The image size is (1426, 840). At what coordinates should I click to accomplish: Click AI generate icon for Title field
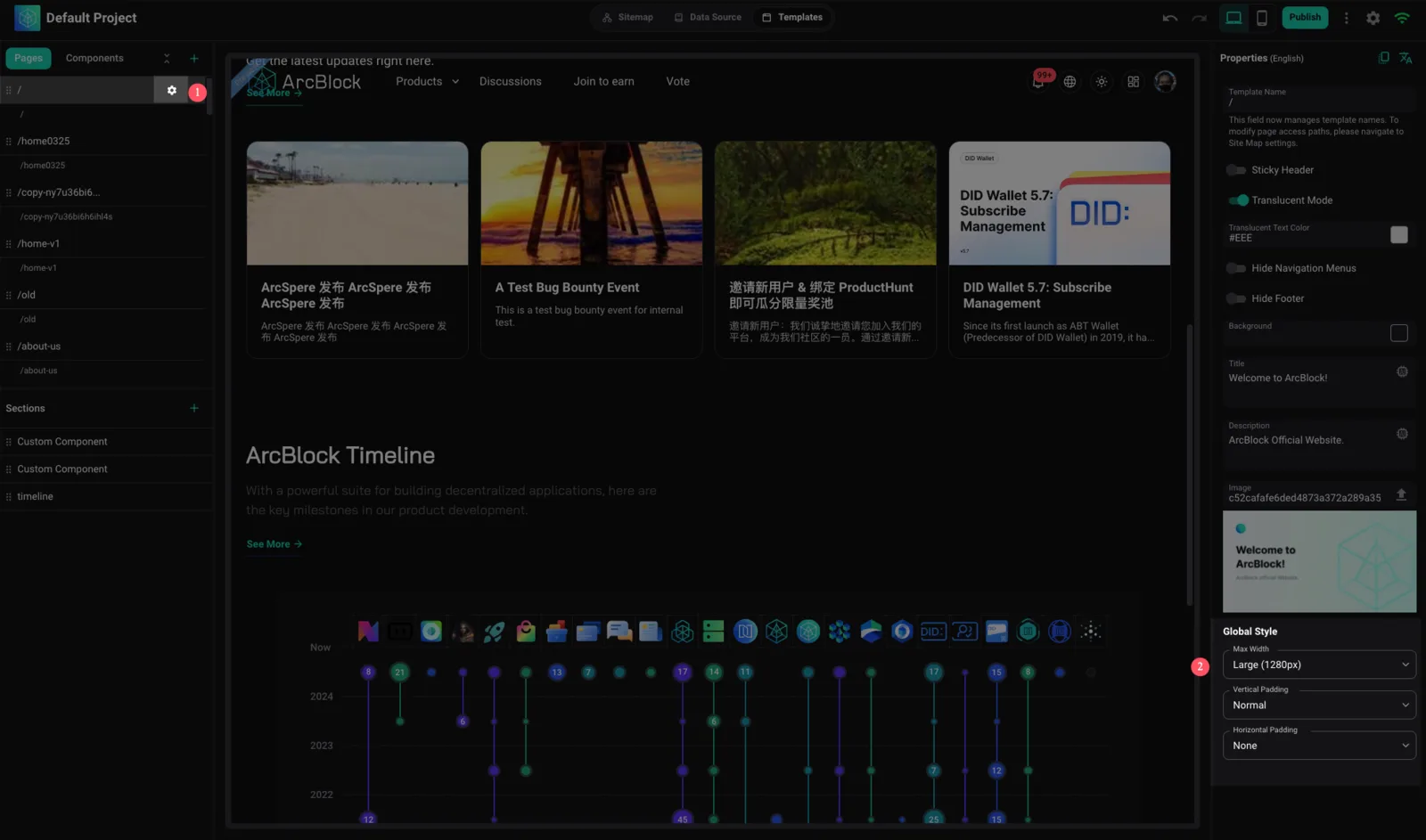pyautogui.click(x=1402, y=371)
